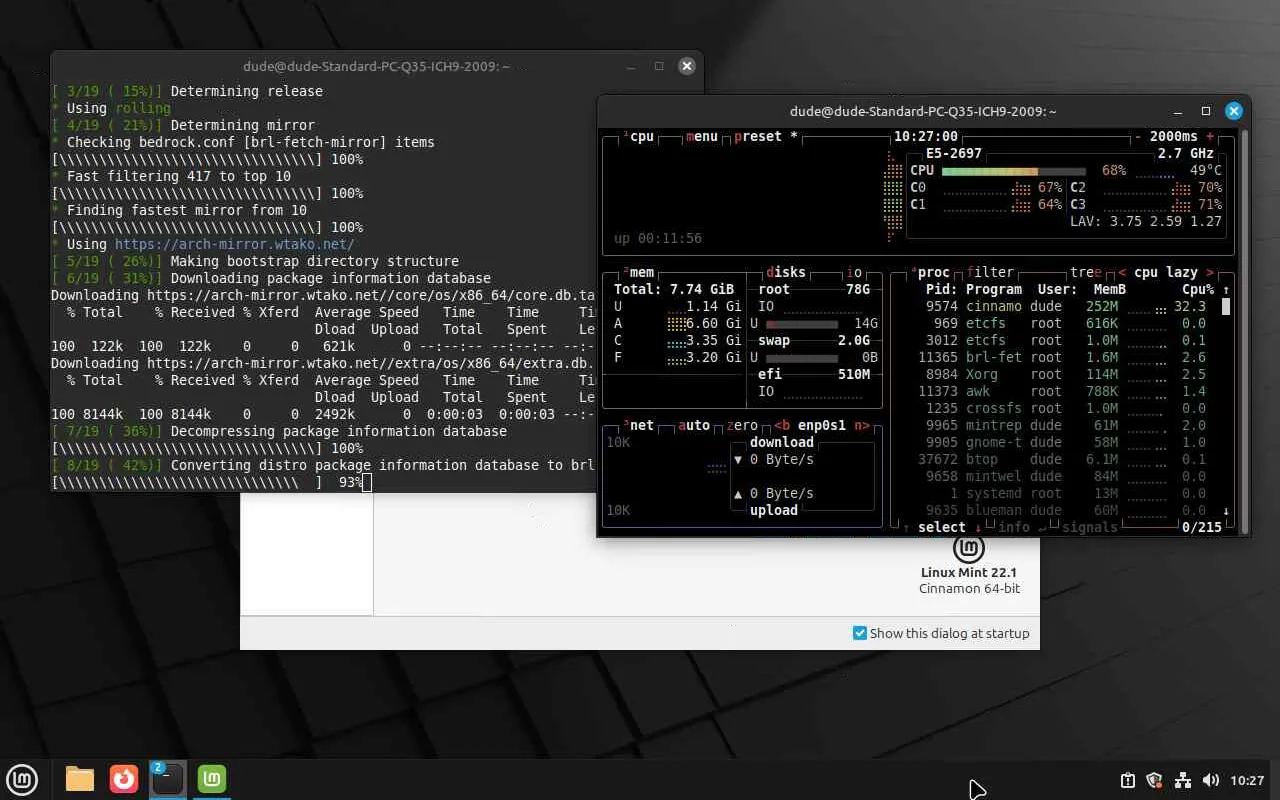Click the root disk used bar showing 14G
The width and height of the screenshot is (1280, 800).
click(801, 324)
